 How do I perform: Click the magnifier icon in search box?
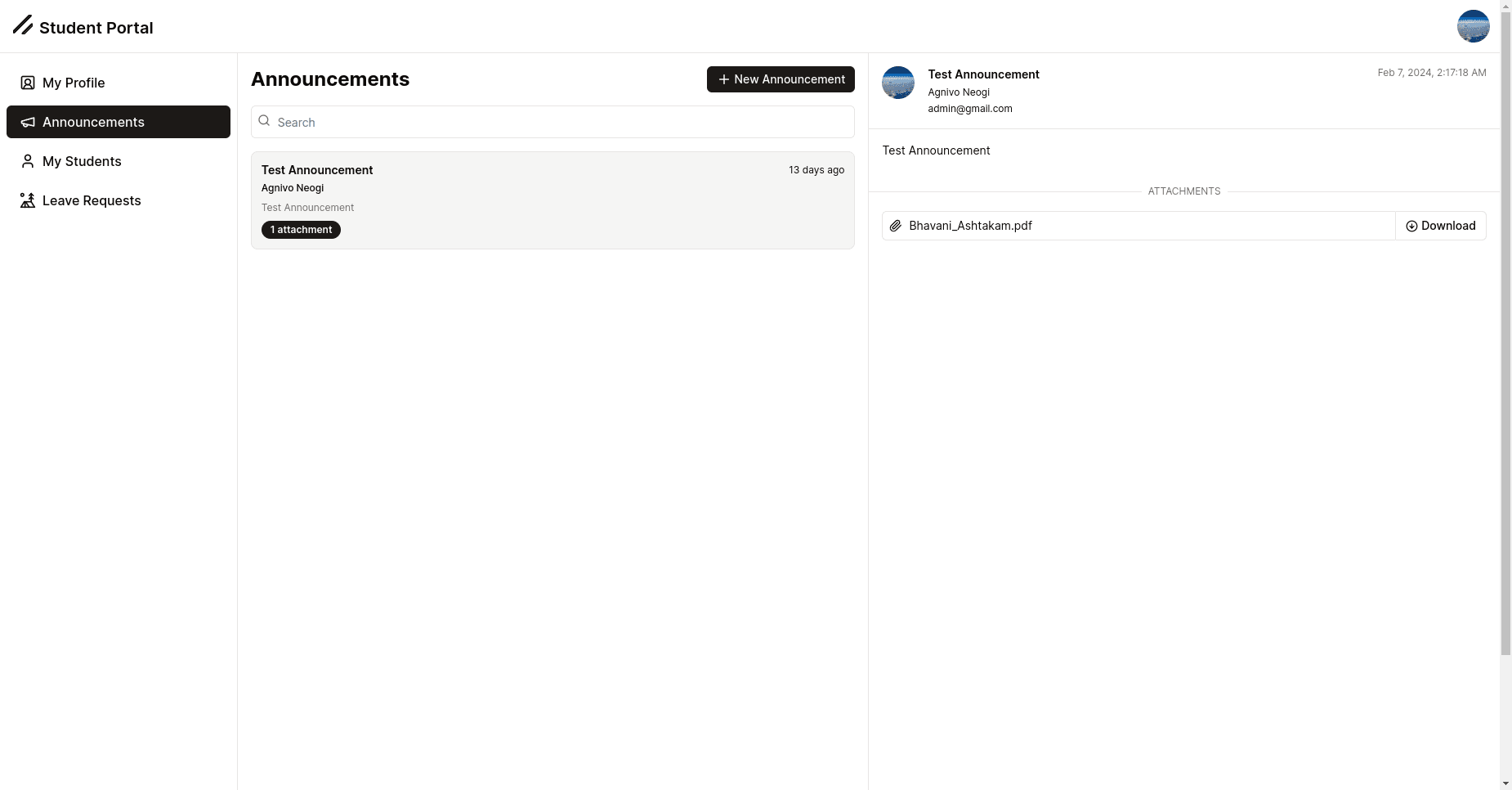click(264, 121)
